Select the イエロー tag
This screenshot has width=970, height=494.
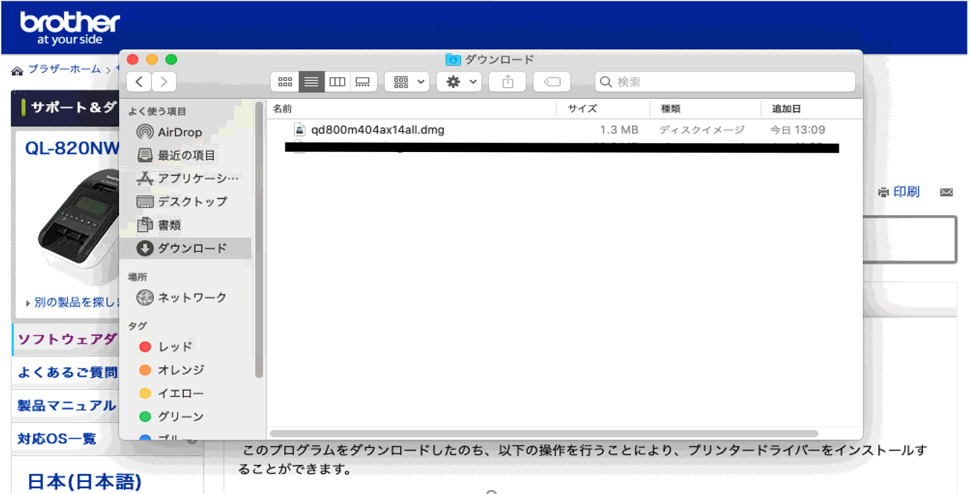[x=186, y=393]
